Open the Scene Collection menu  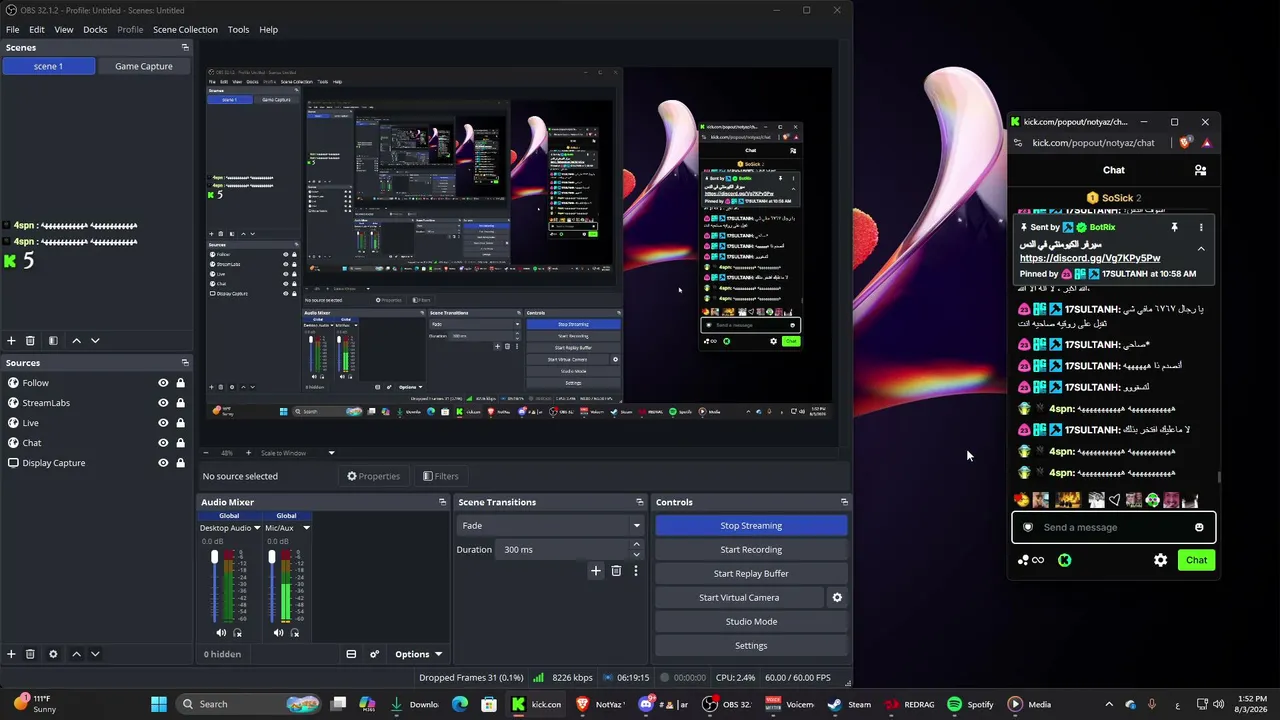point(185,29)
